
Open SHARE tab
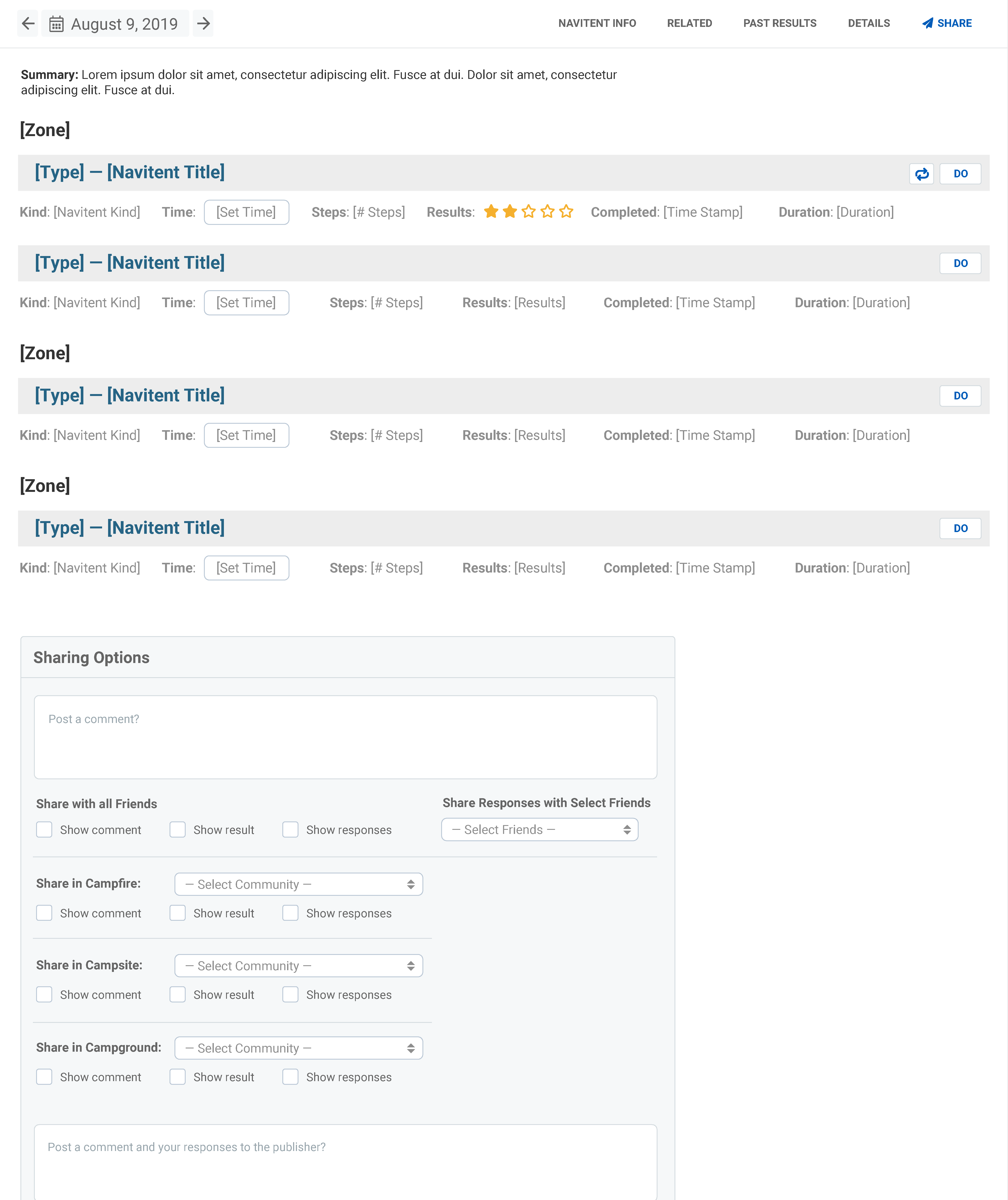pyautogui.click(x=947, y=23)
